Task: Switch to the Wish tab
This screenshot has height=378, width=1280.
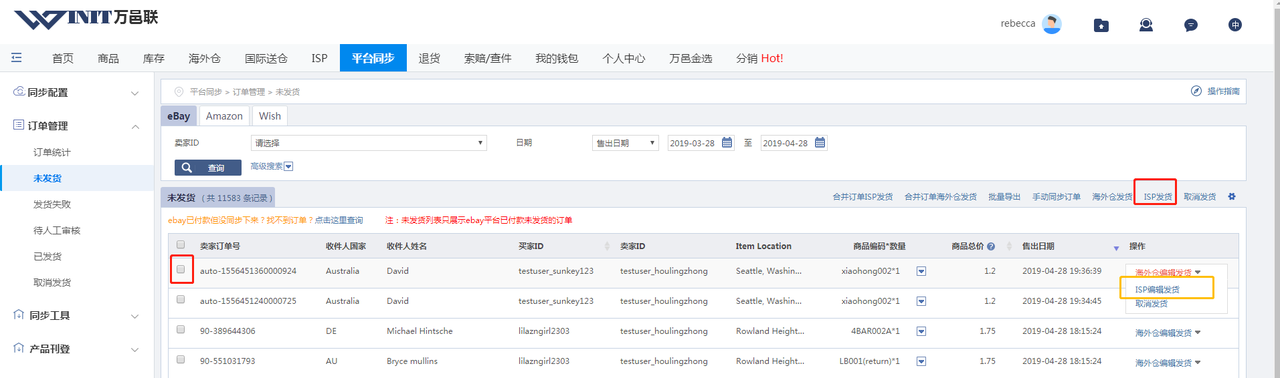Action: click(270, 116)
